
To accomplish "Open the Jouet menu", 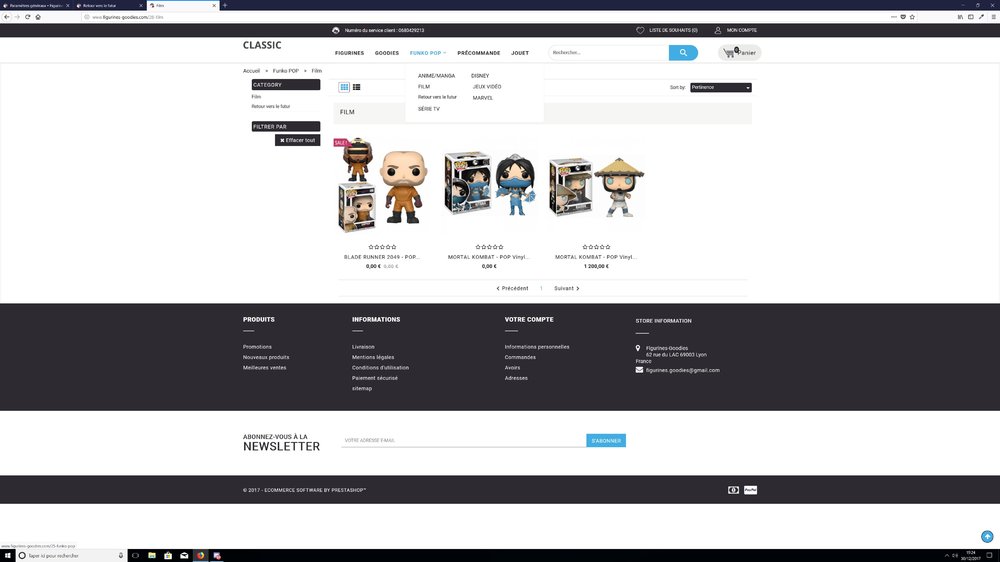I will click(520, 53).
